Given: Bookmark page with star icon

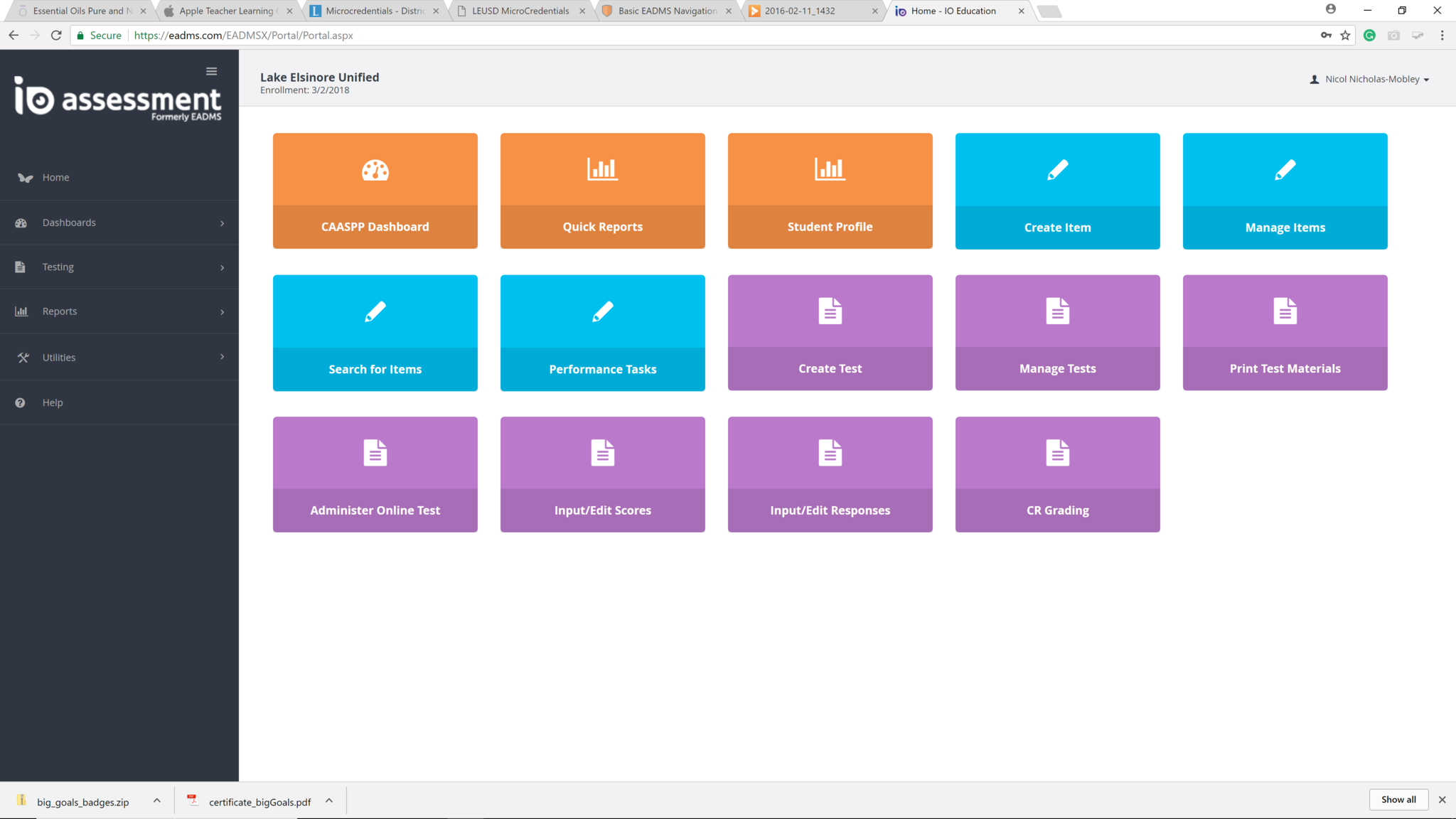Looking at the screenshot, I should click(1345, 36).
